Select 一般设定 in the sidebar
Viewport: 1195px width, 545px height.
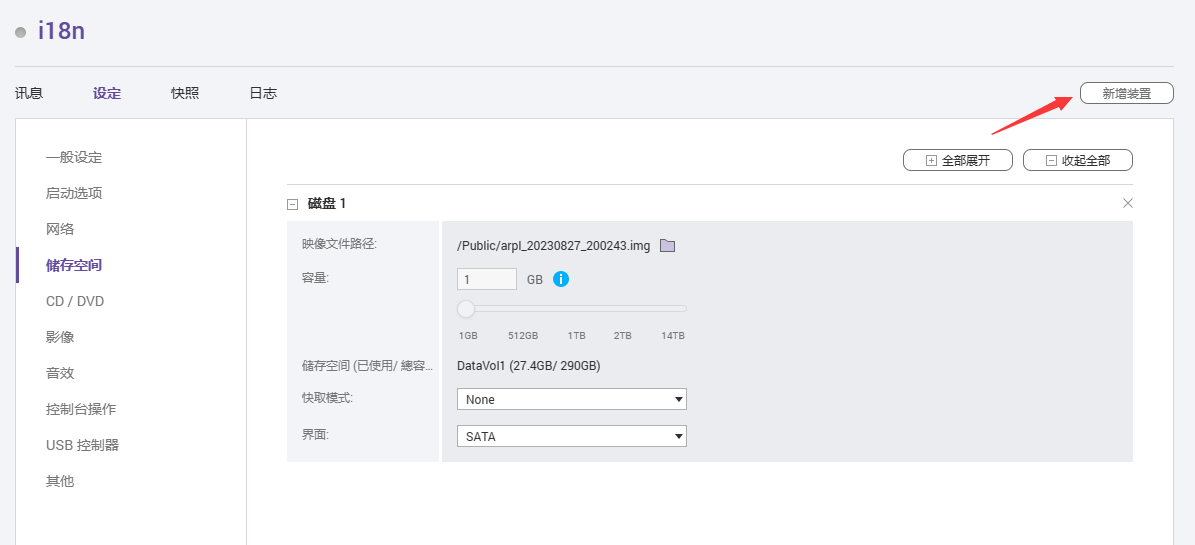click(74, 158)
